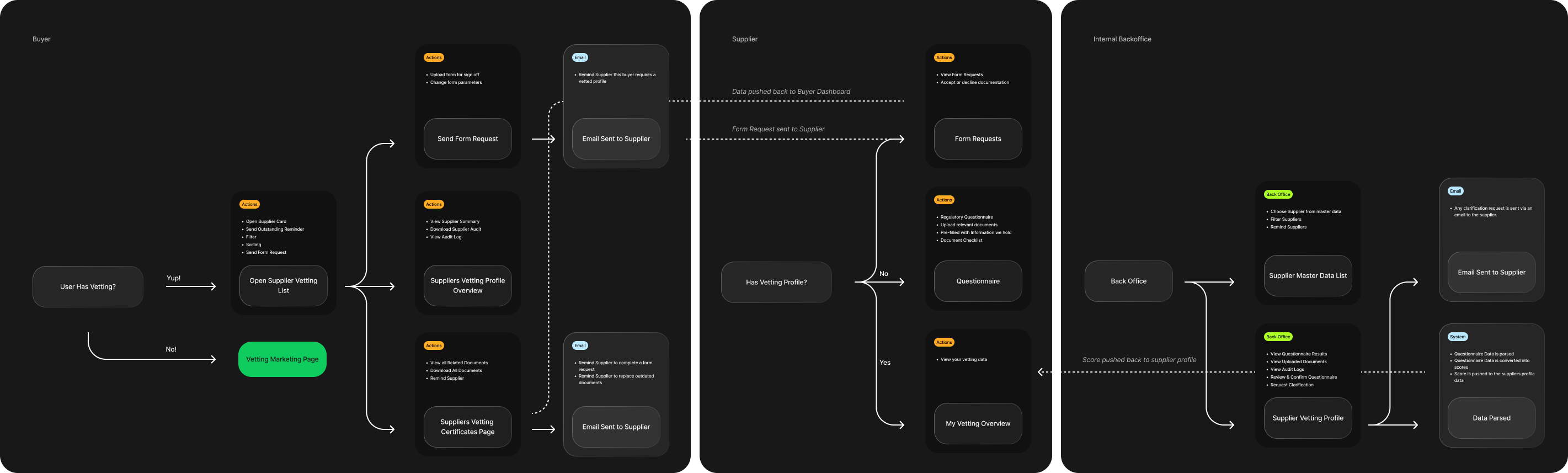Select the Data pushed back to Buyer Dashboard label
The height and width of the screenshot is (473, 1568).
pyautogui.click(x=790, y=91)
